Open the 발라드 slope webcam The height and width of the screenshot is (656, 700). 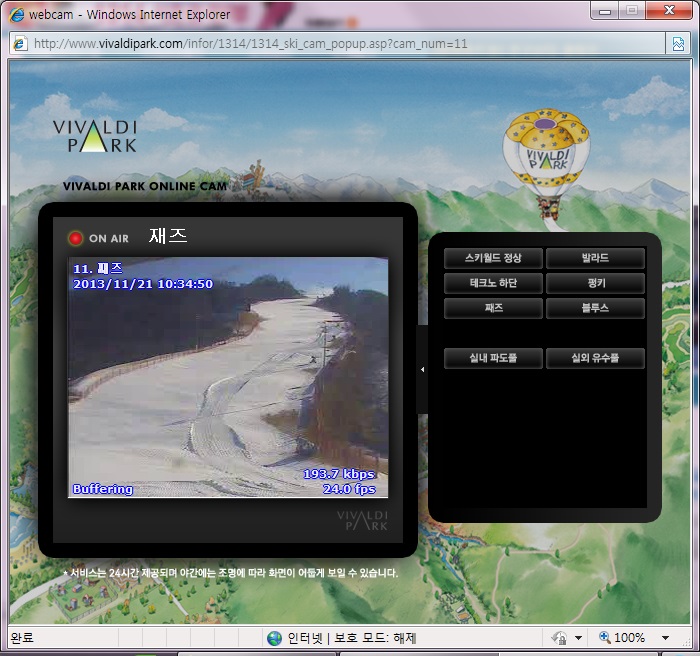click(x=595, y=258)
